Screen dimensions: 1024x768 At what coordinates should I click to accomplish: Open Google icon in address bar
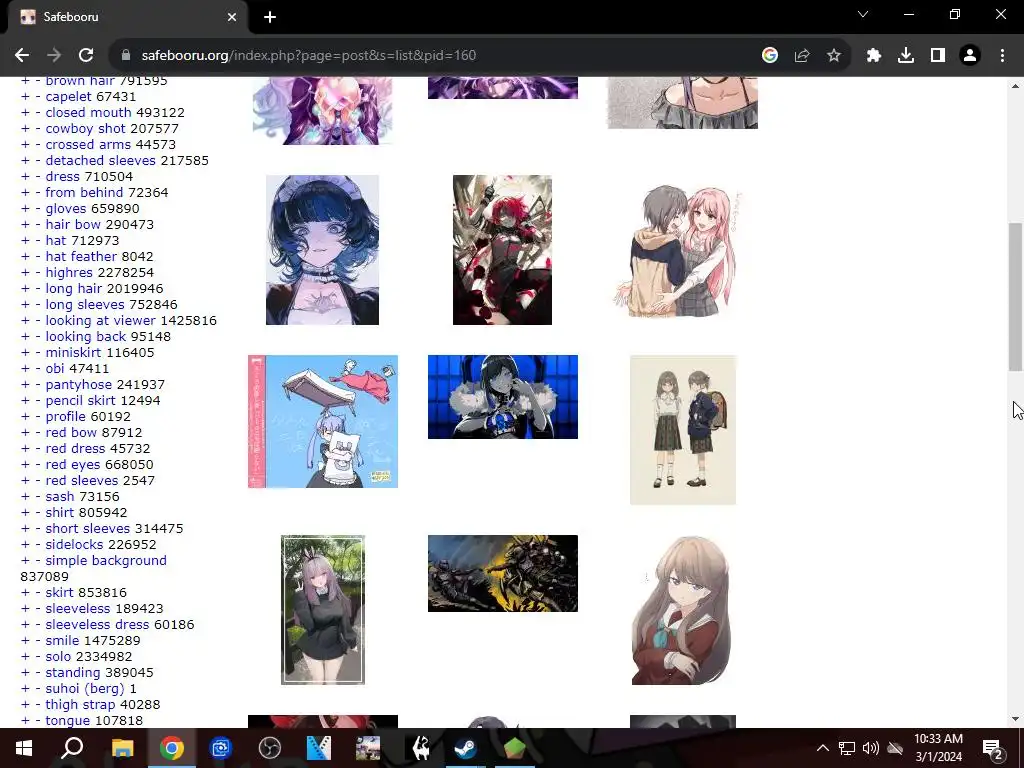point(770,56)
